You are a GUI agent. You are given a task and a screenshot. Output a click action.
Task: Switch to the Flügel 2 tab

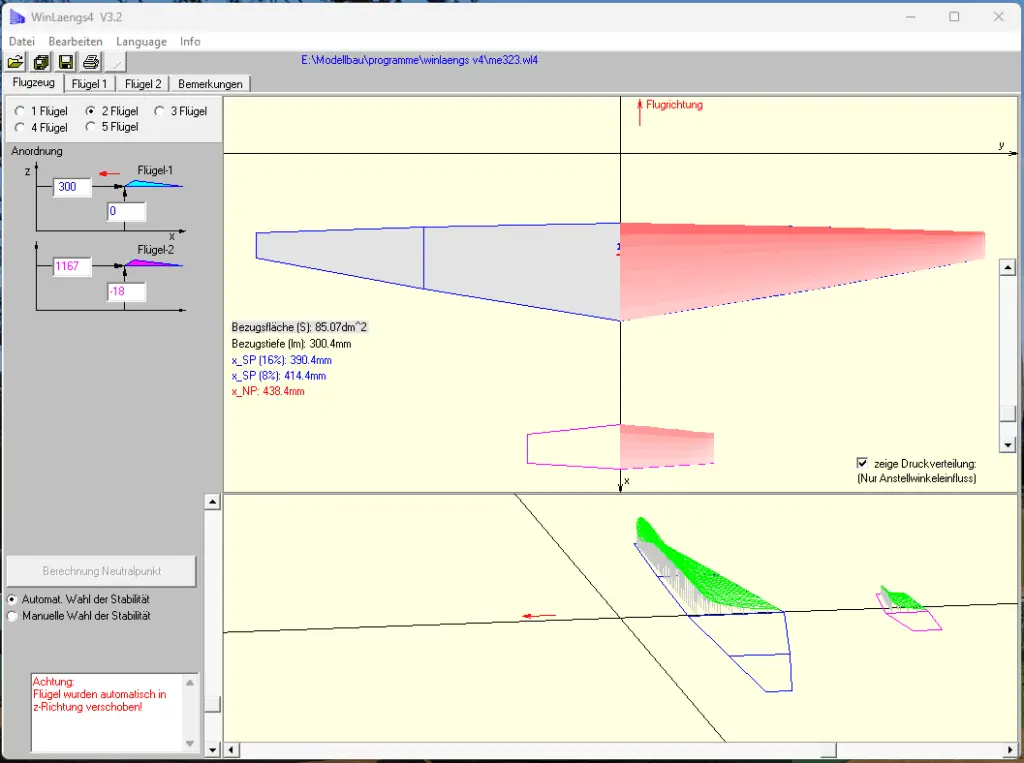pos(143,84)
